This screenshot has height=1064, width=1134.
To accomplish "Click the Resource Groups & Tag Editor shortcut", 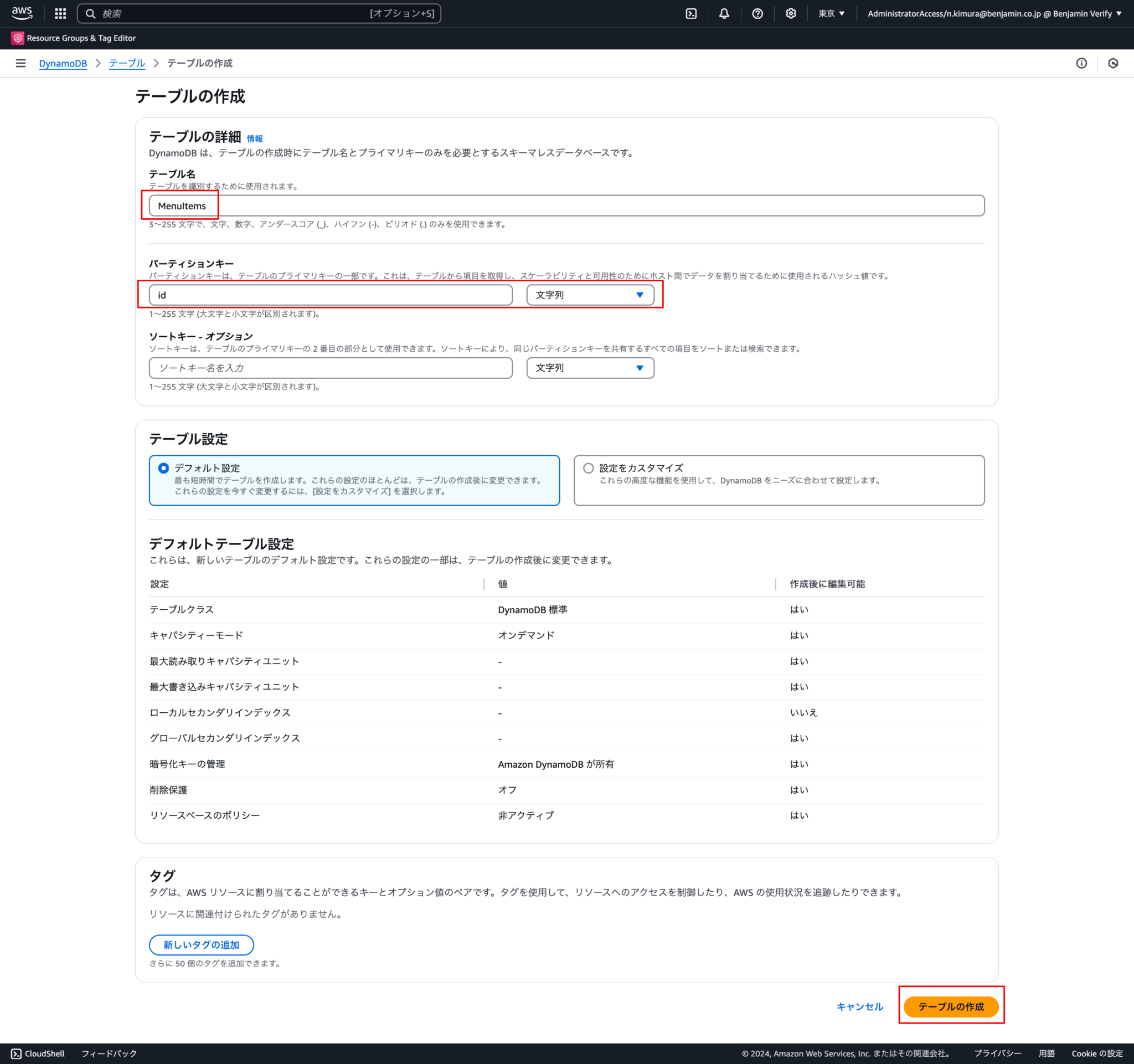I will (x=80, y=38).
